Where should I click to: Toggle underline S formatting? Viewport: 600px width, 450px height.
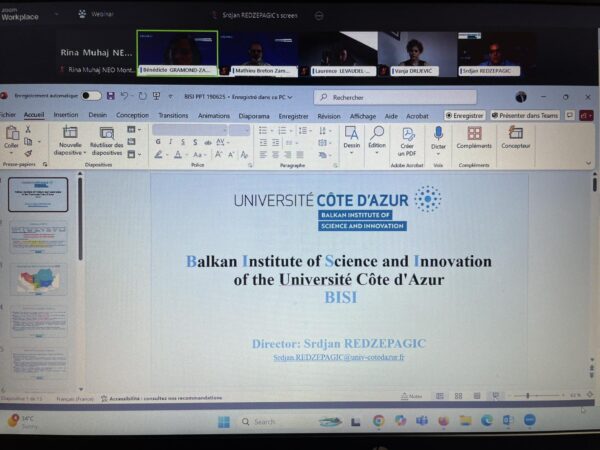(x=183, y=142)
